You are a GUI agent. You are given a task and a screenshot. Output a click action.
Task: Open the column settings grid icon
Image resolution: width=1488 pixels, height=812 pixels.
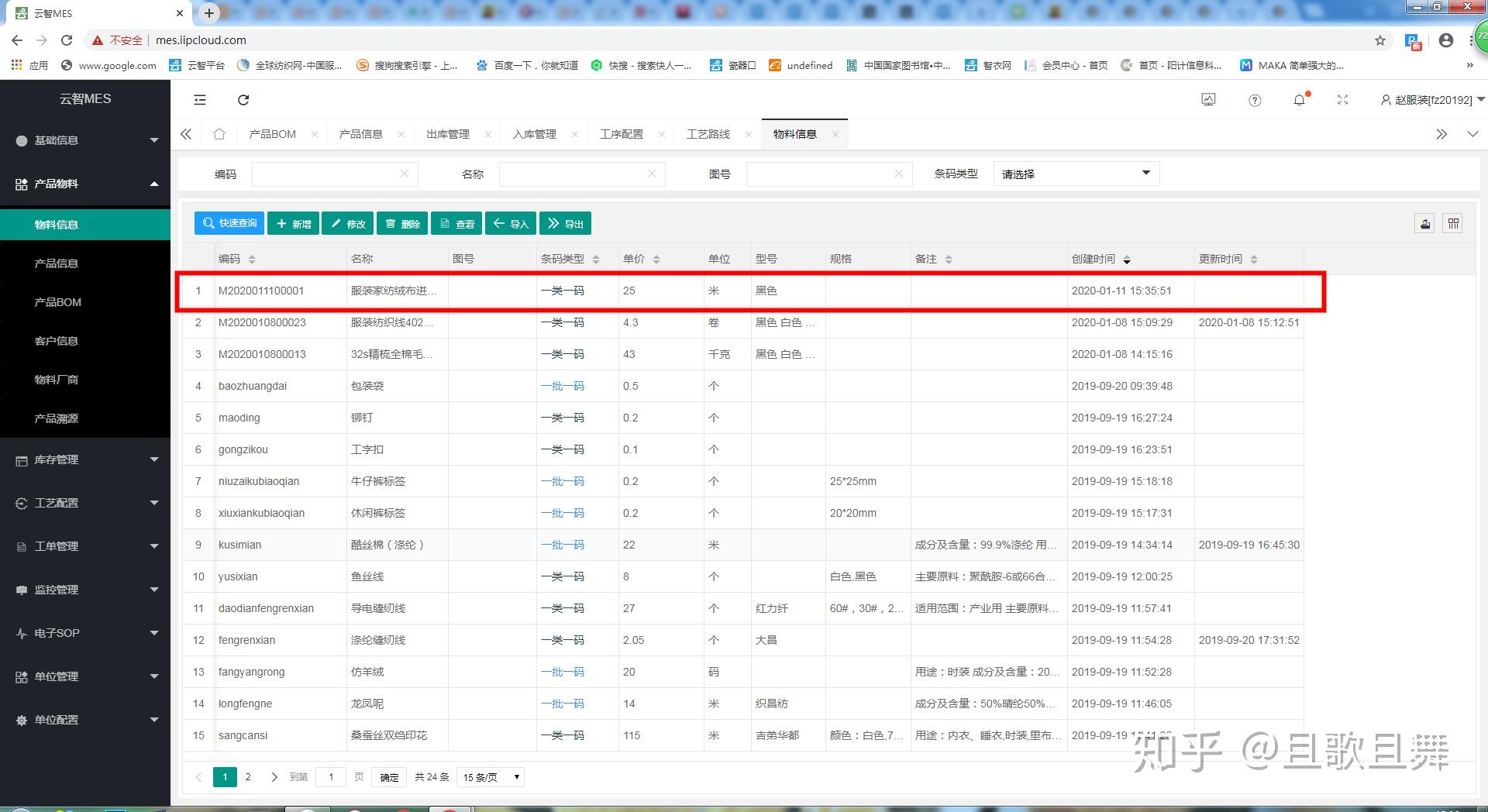click(1453, 224)
